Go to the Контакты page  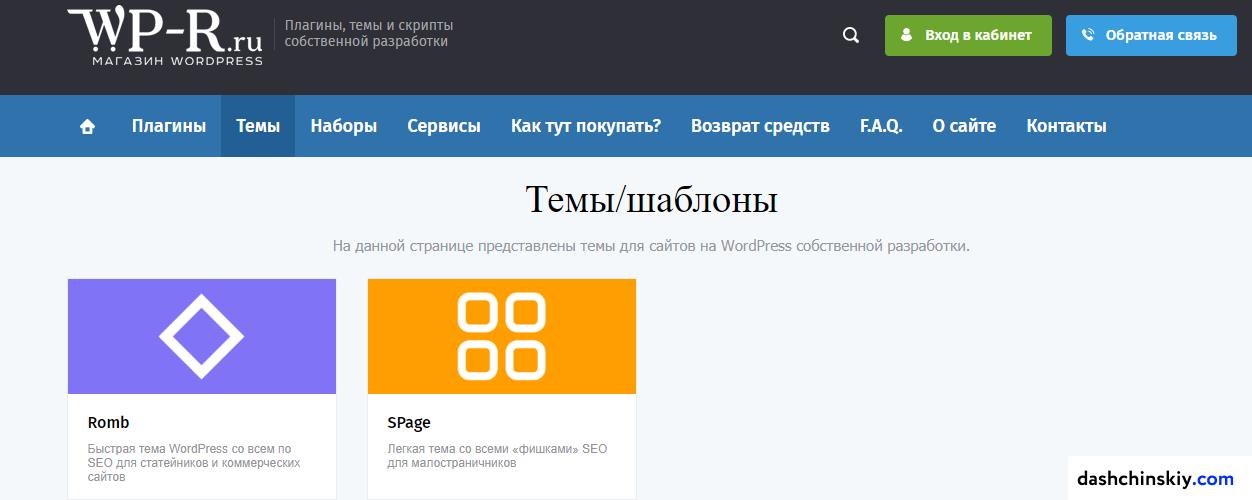pos(1066,126)
